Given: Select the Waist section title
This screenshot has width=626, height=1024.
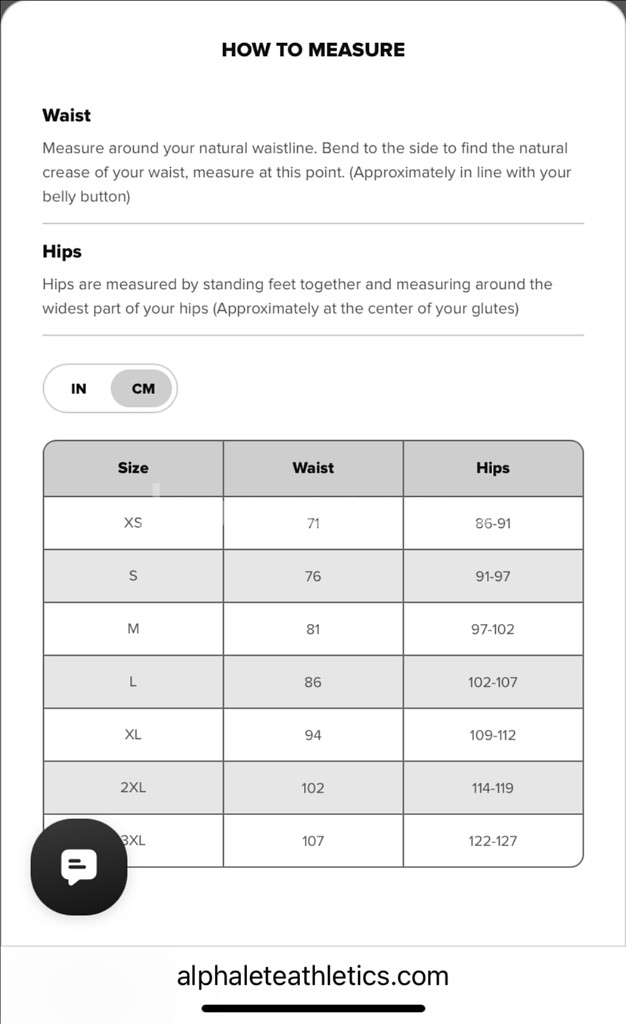Looking at the screenshot, I should coord(65,115).
